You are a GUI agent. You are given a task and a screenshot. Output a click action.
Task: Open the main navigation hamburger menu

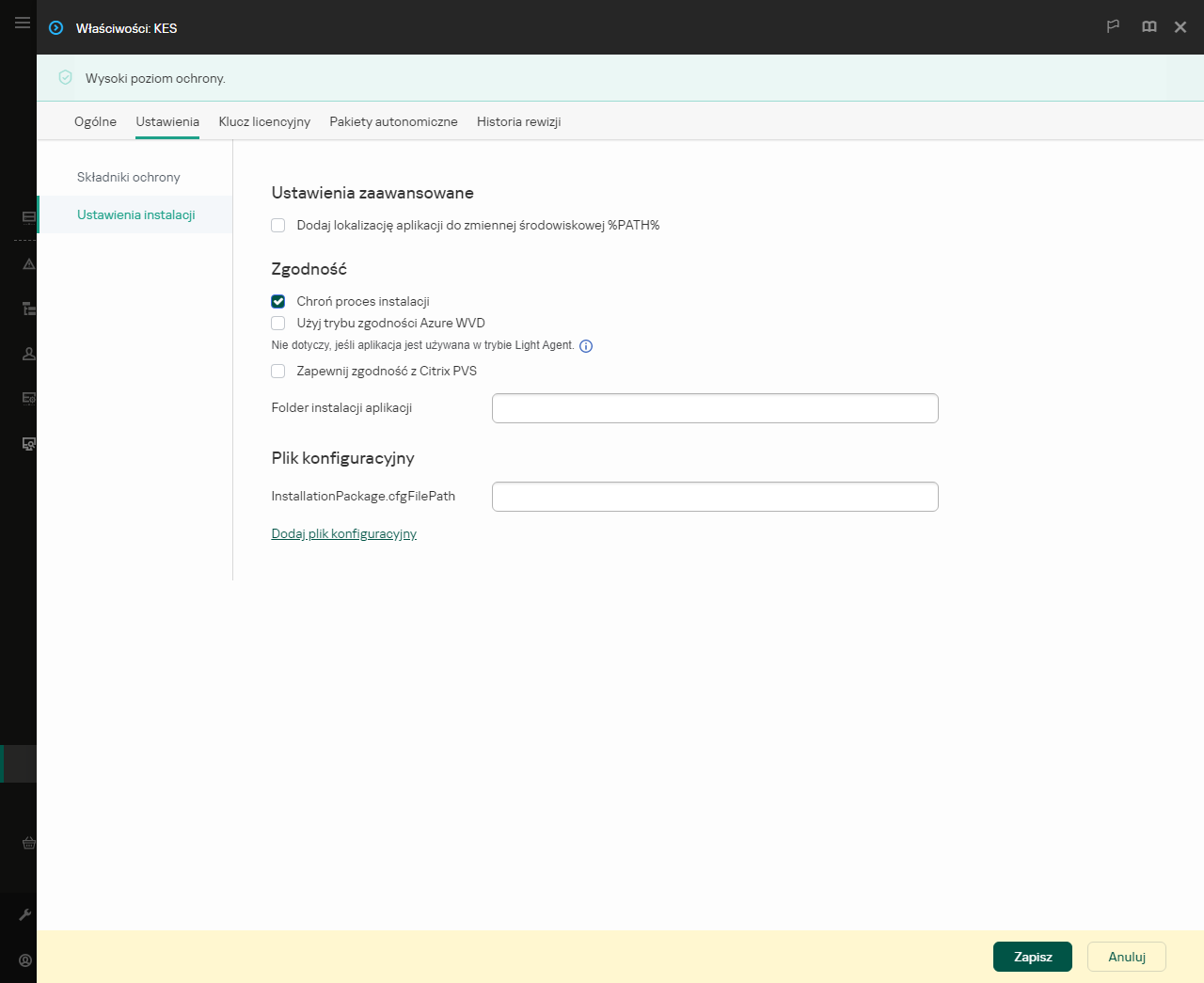[x=22, y=23]
